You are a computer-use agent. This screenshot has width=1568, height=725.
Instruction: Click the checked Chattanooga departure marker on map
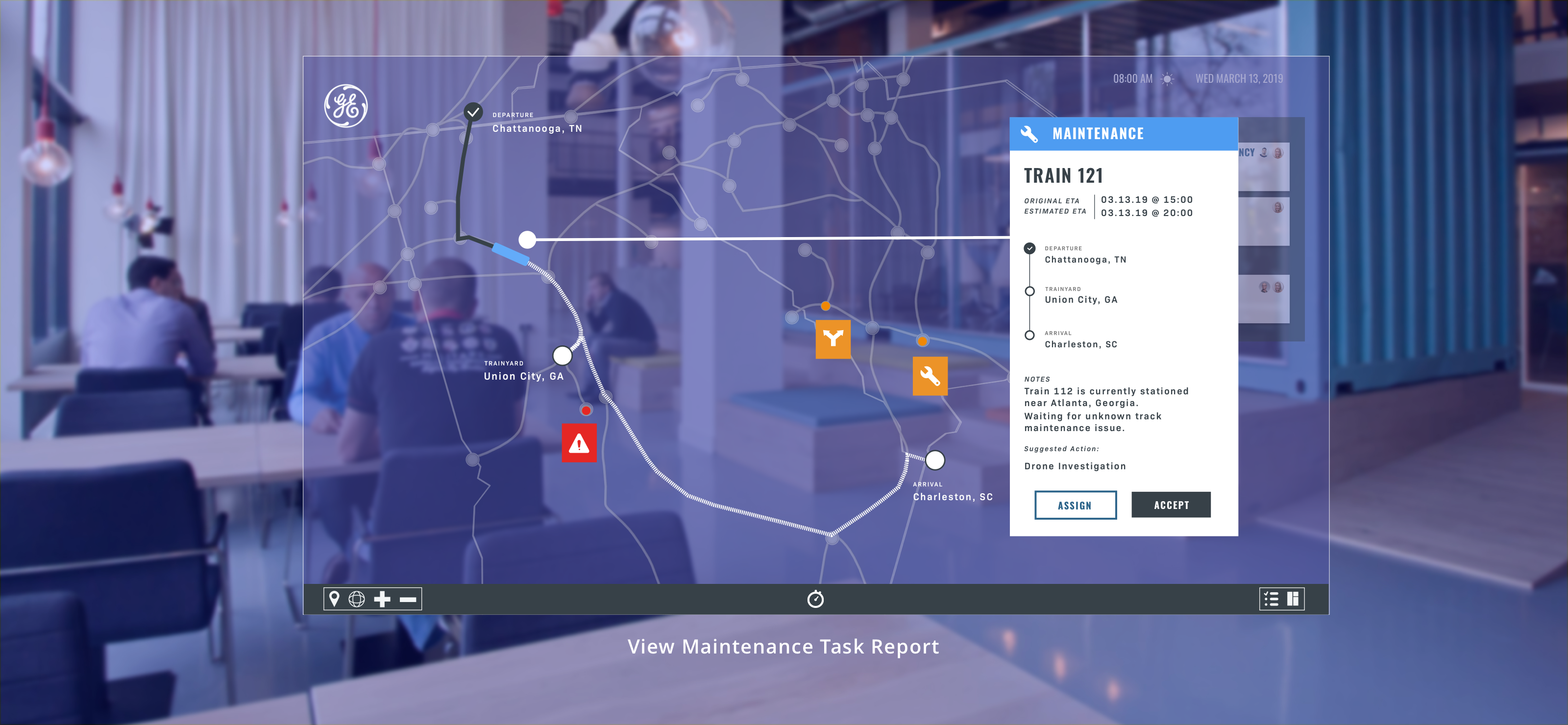(x=473, y=112)
